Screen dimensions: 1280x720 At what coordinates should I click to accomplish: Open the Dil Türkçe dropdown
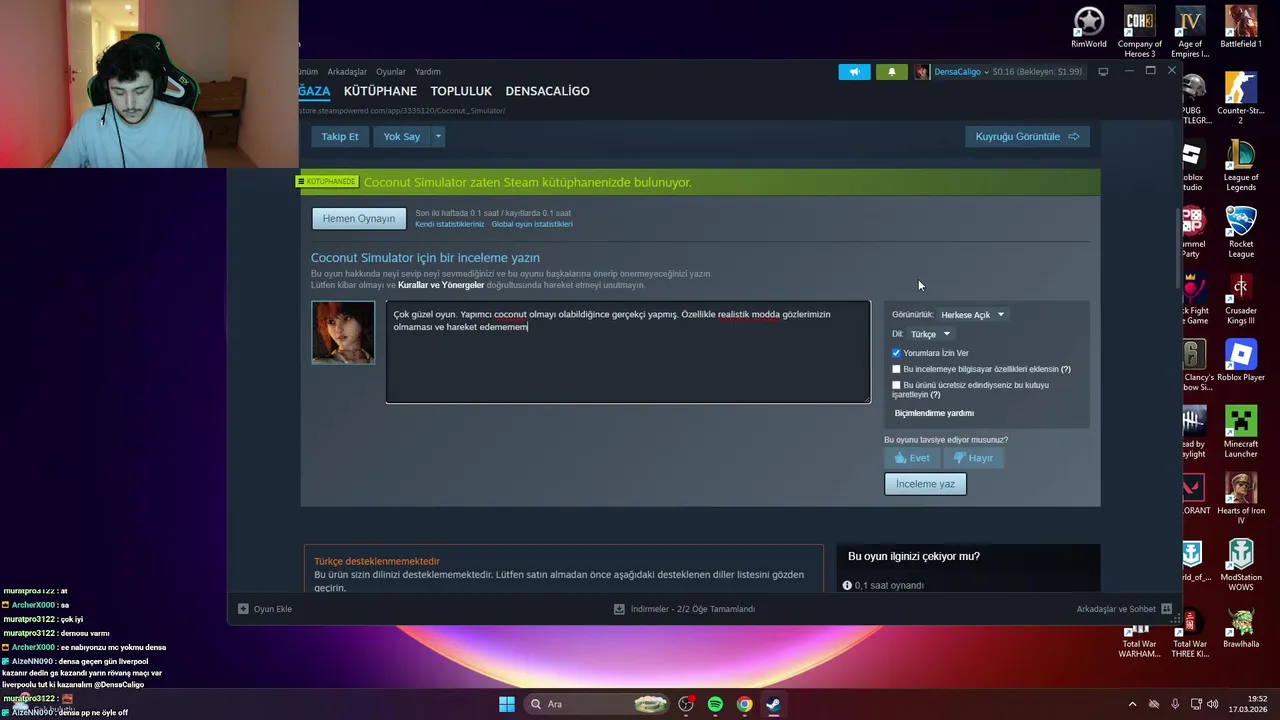point(930,334)
